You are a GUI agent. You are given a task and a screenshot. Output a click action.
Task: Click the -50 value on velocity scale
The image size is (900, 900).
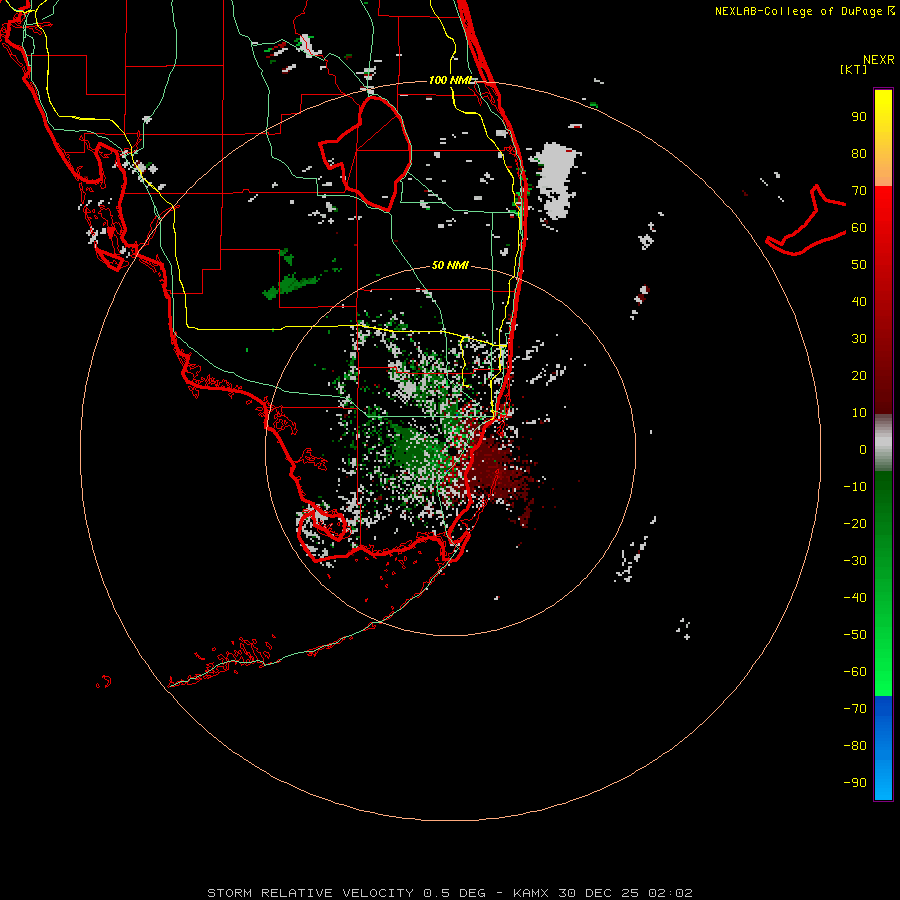tap(855, 635)
